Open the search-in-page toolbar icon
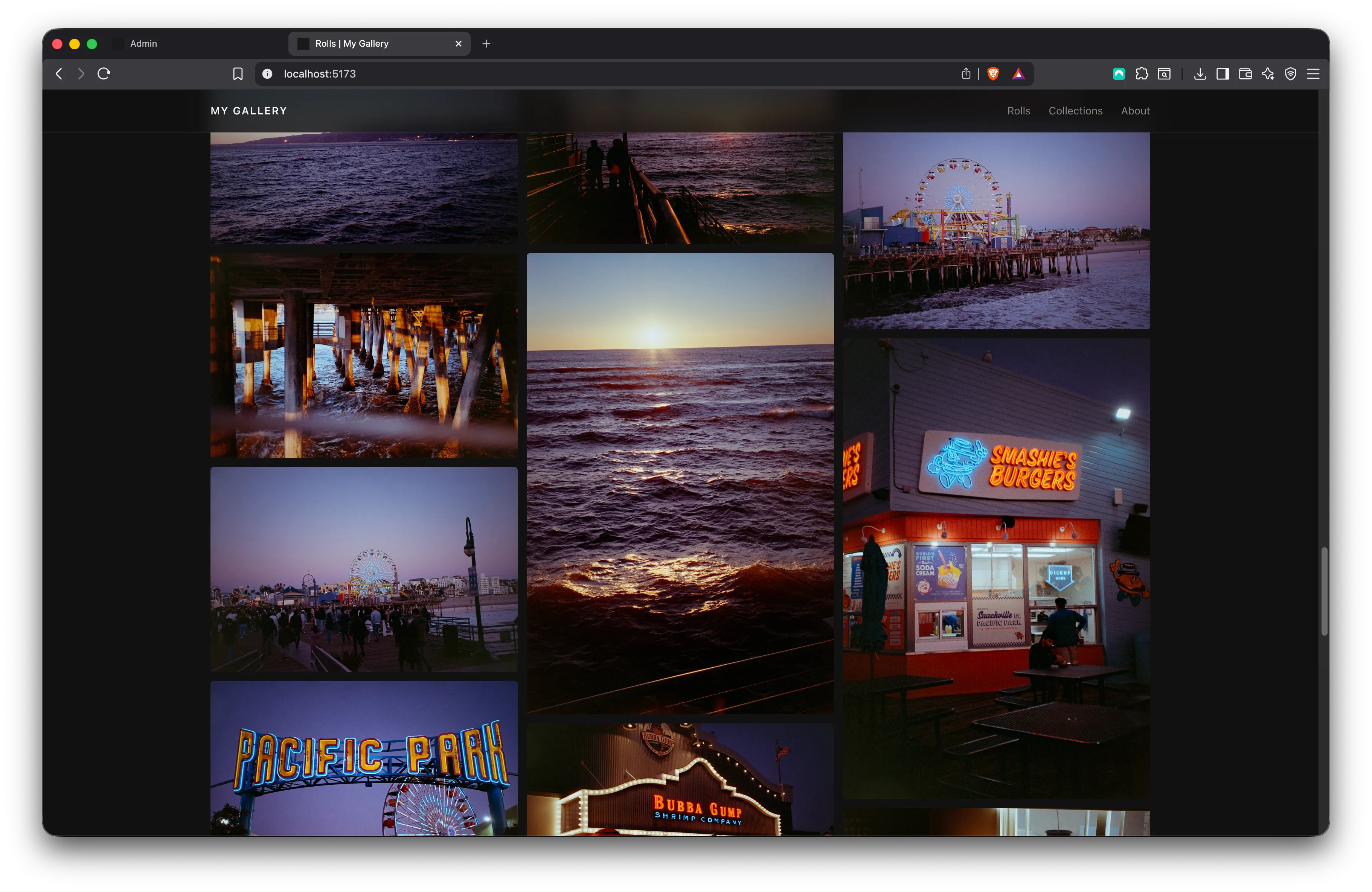The height and width of the screenshot is (892, 1372). pyautogui.click(x=1165, y=73)
